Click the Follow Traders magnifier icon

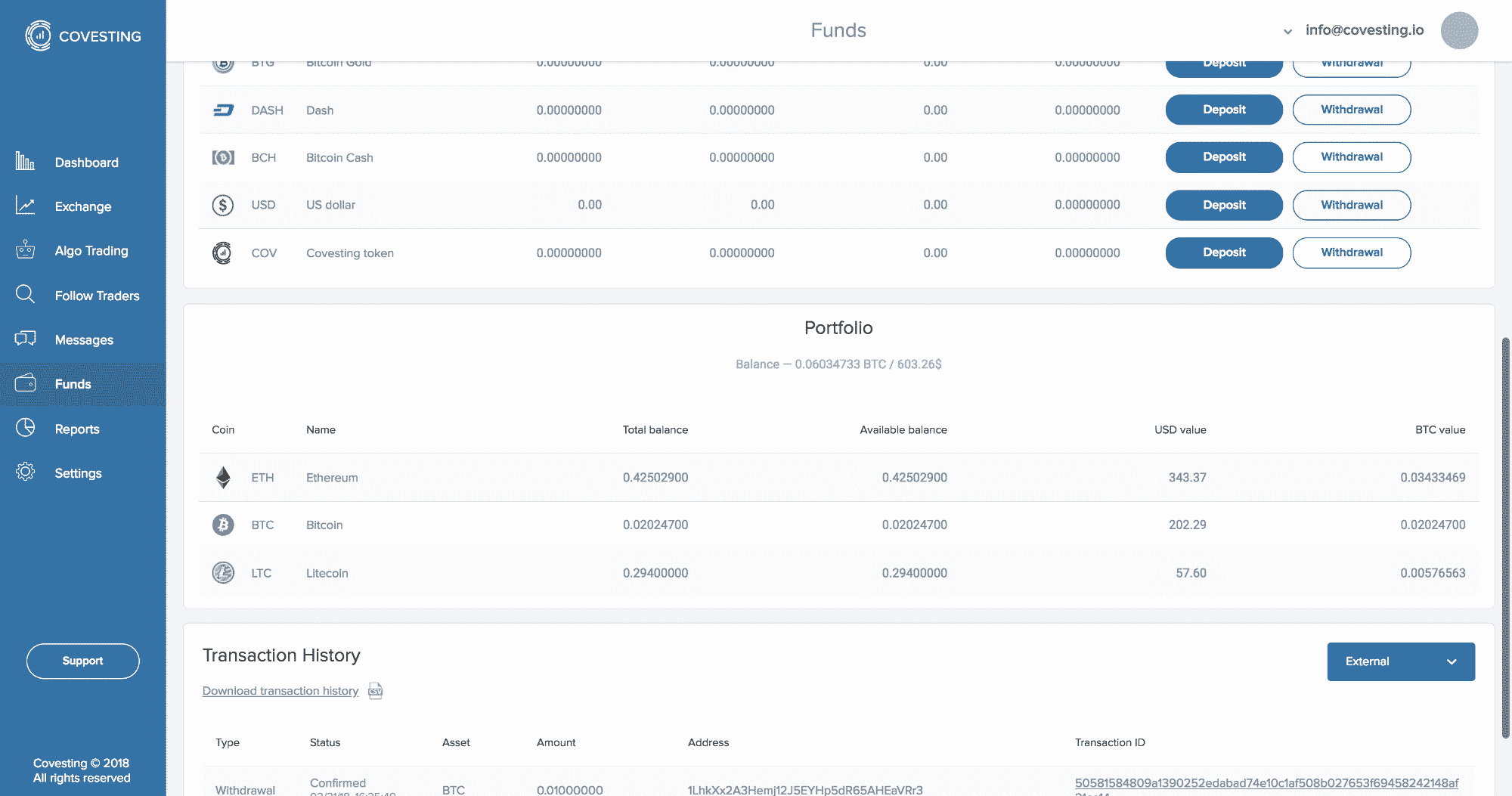pos(25,294)
